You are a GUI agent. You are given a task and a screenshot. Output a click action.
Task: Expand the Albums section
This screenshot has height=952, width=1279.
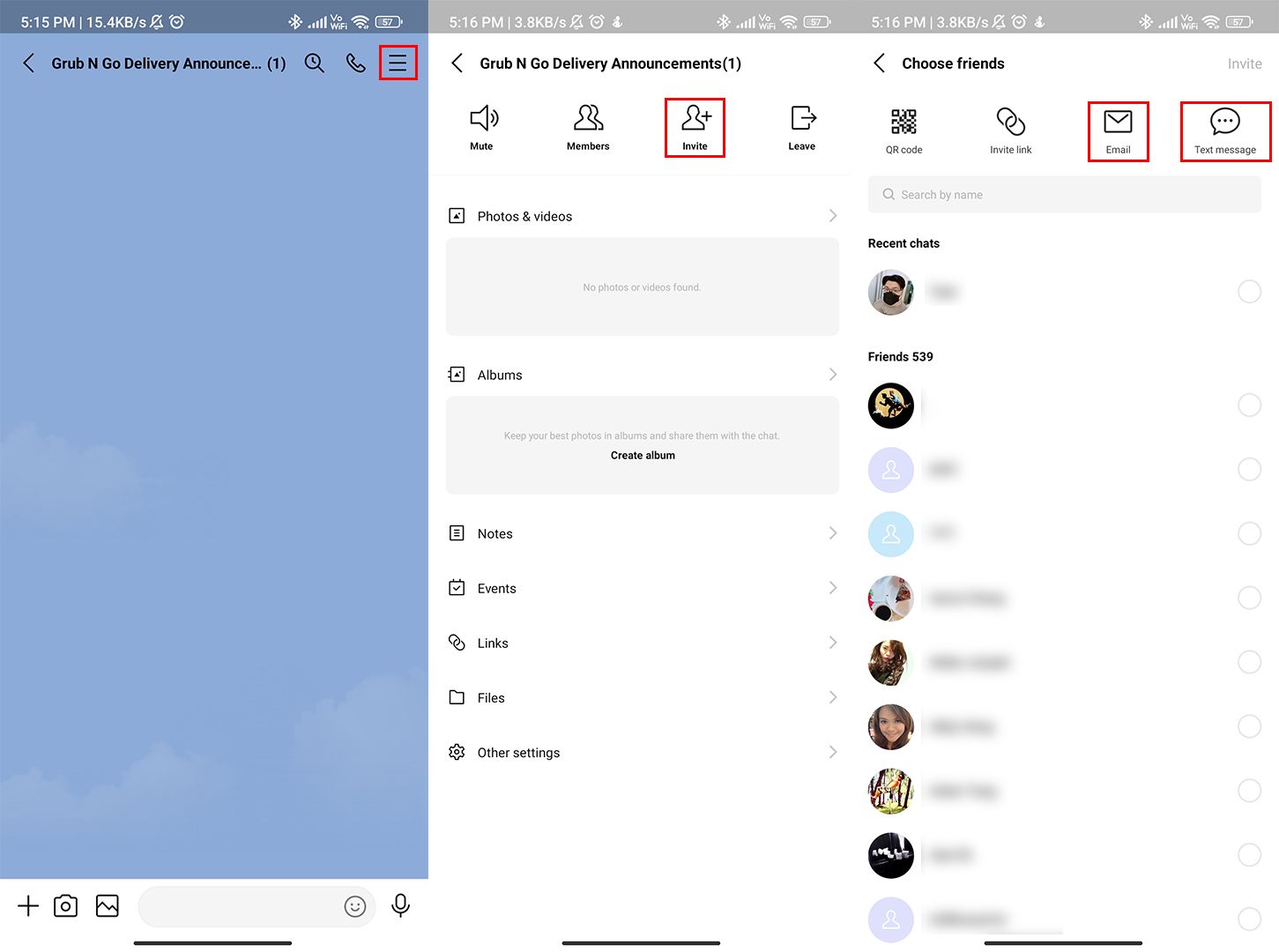tap(833, 375)
